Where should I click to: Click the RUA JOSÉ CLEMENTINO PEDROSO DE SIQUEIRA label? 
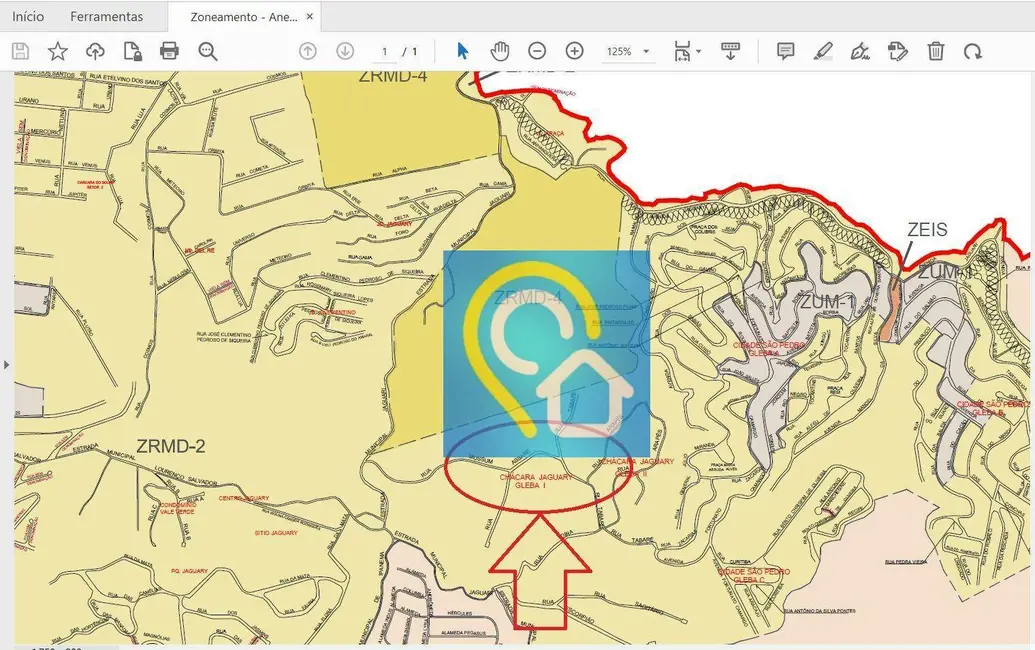click(224, 337)
